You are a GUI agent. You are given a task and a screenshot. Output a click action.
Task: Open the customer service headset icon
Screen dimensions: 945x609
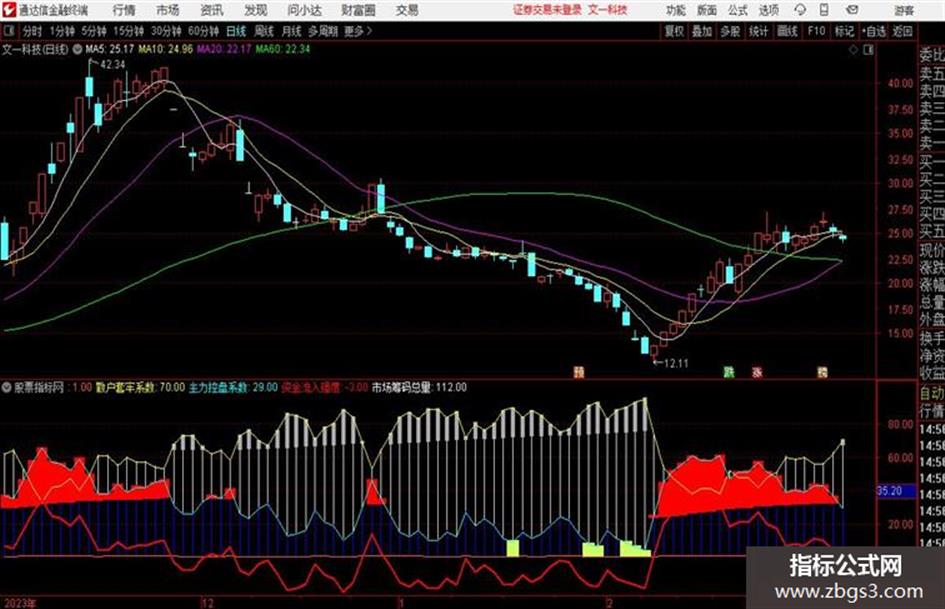point(800,10)
